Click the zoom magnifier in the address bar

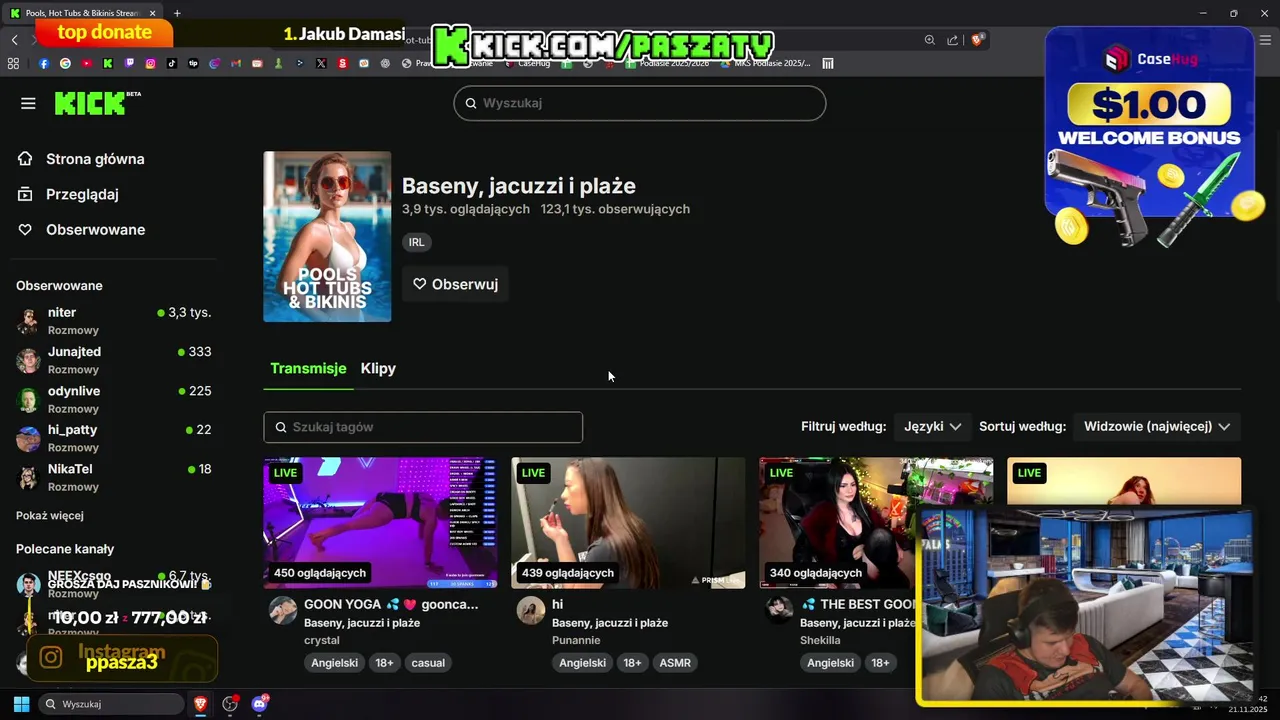pyautogui.click(x=929, y=40)
